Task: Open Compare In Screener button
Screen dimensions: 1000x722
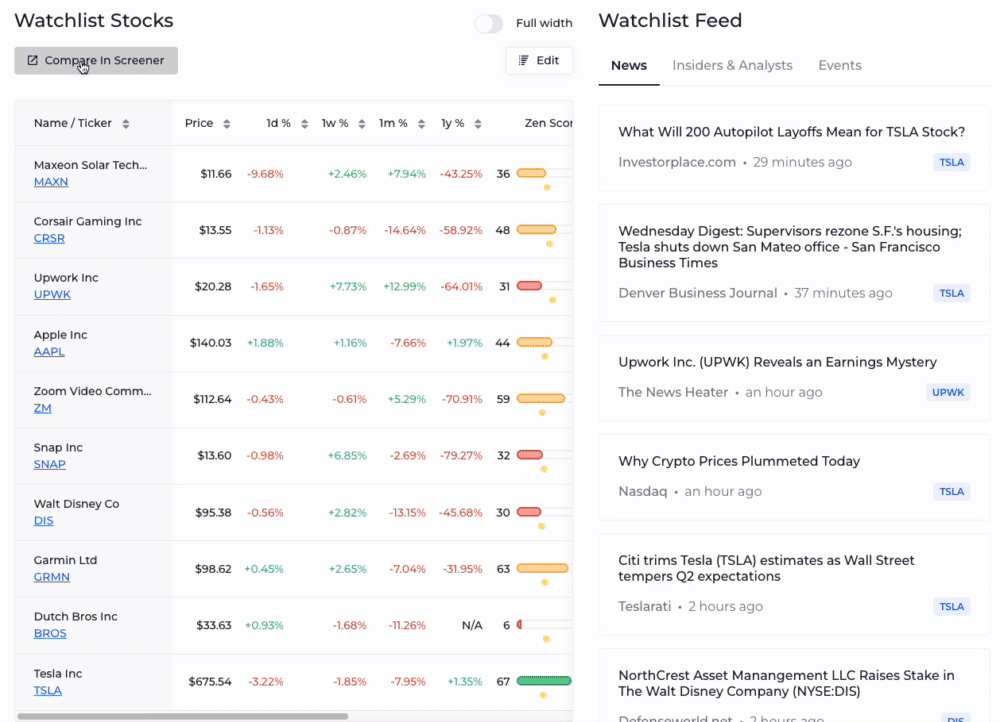Action: click(96, 61)
